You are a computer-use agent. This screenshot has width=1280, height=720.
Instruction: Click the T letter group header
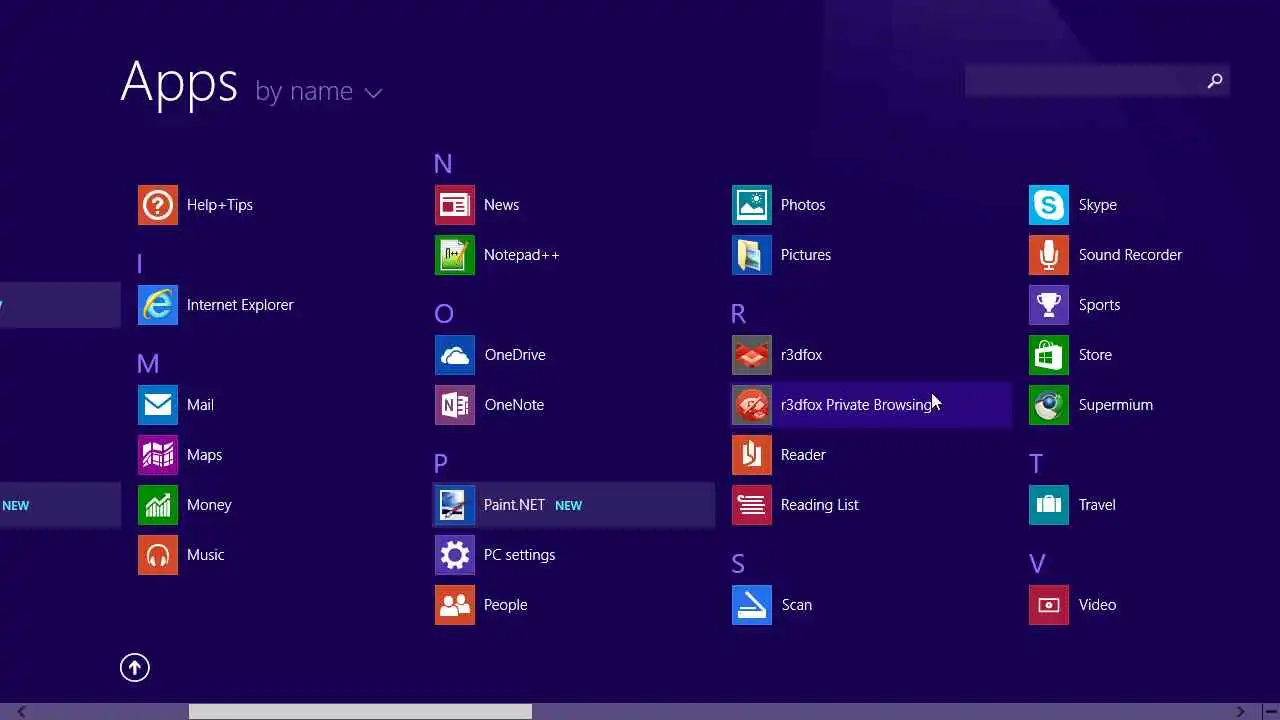1036,464
